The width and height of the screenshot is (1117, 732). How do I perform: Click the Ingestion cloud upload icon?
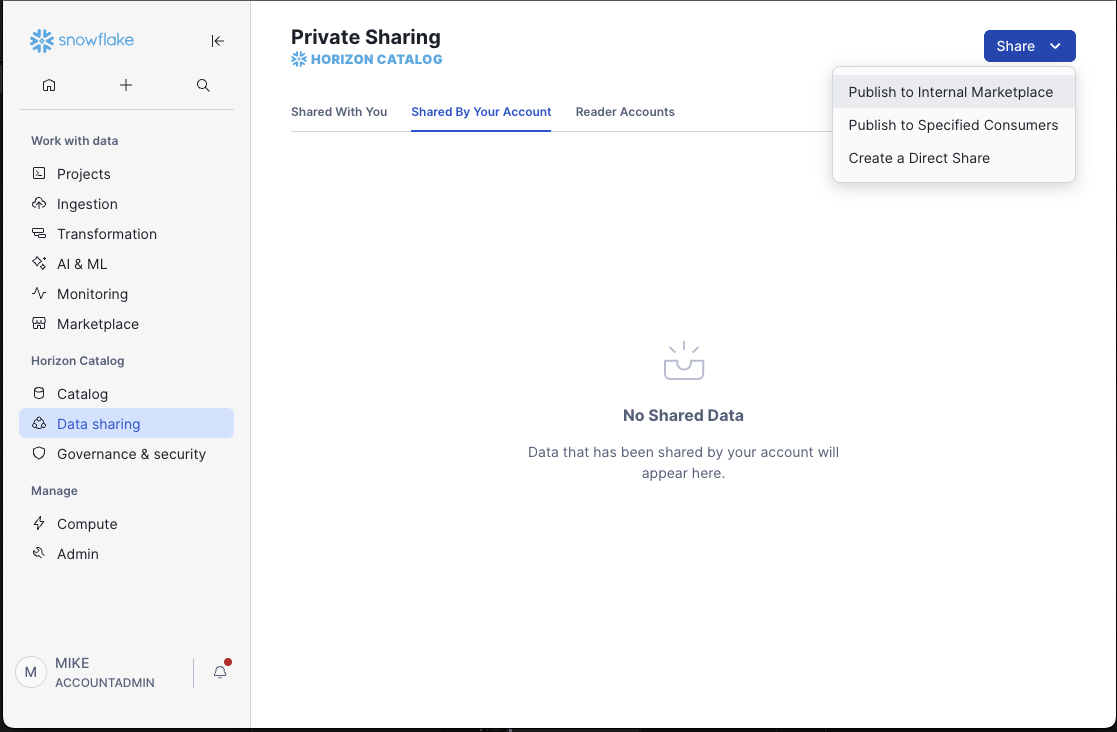39,203
